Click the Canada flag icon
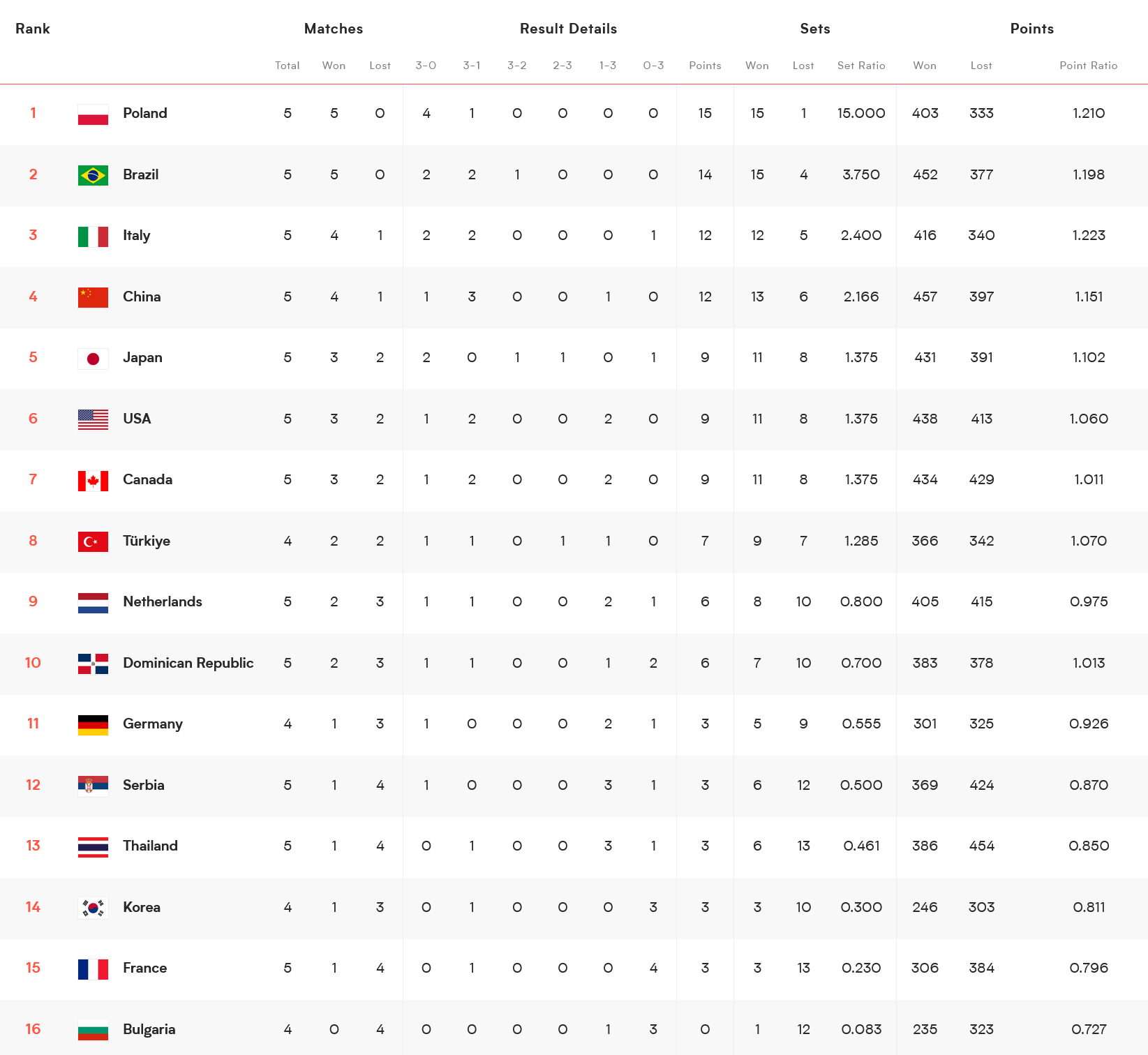This screenshot has height=1055, width=1148. (x=93, y=481)
